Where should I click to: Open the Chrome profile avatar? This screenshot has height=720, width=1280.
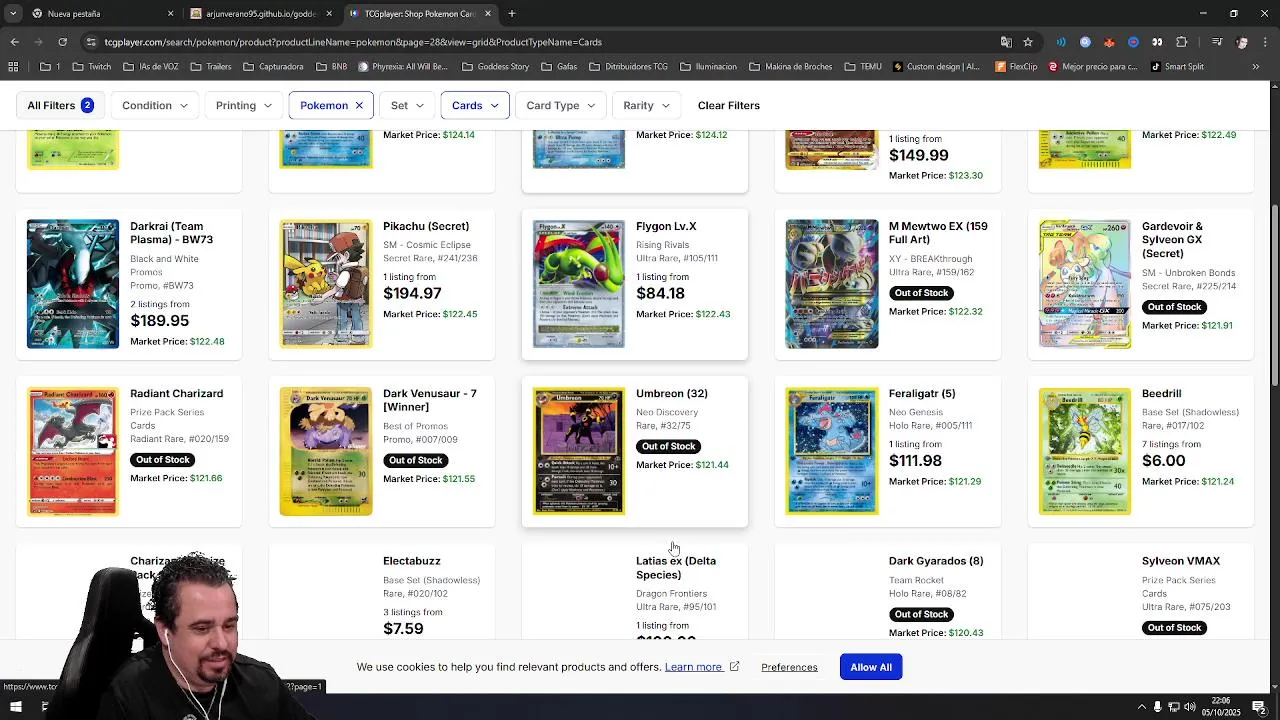click(x=1242, y=42)
